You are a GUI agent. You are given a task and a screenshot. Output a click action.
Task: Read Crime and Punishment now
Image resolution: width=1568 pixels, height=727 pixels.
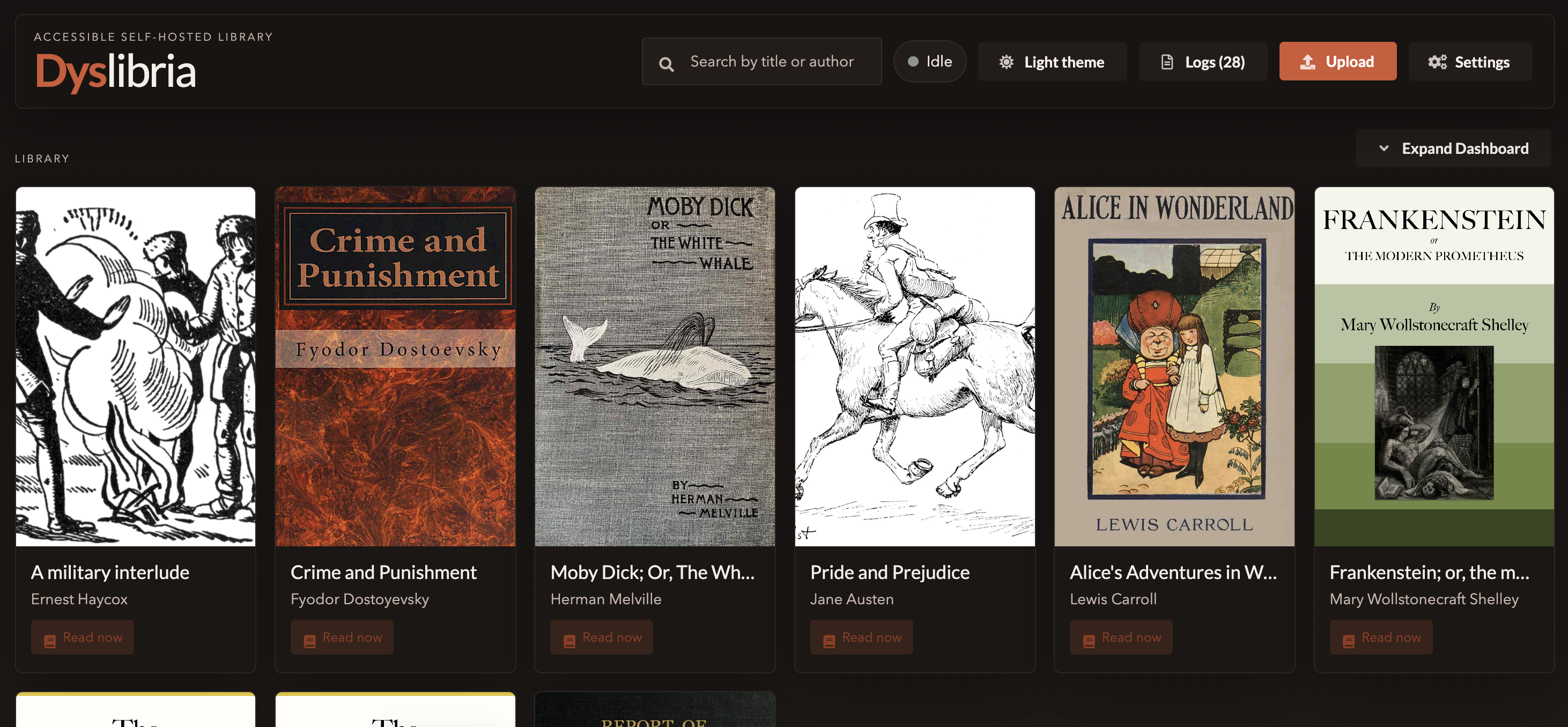[342, 637]
